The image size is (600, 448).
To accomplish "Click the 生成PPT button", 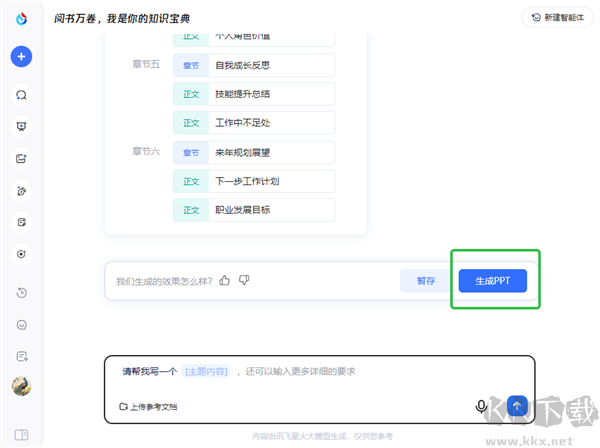I will (492, 281).
